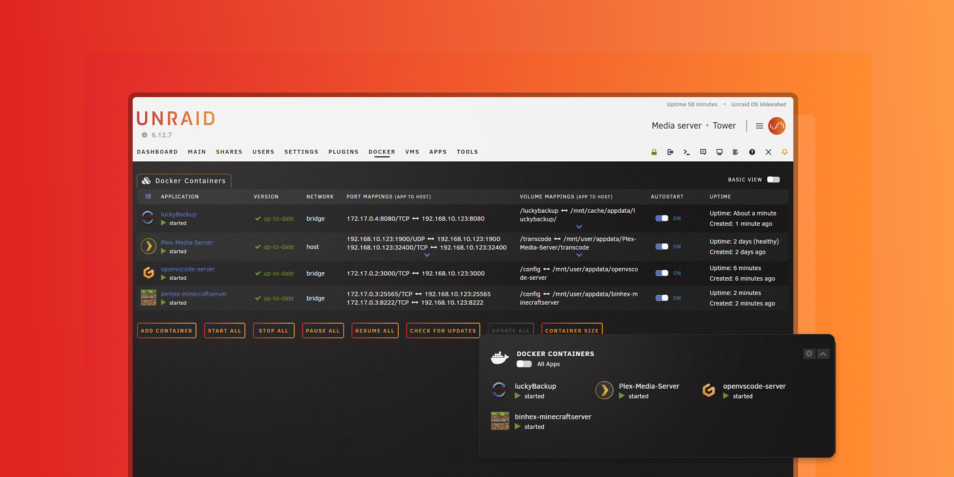Collapse the Docker Containers widget
Image resolution: width=954 pixels, height=477 pixels.
[x=823, y=354]
